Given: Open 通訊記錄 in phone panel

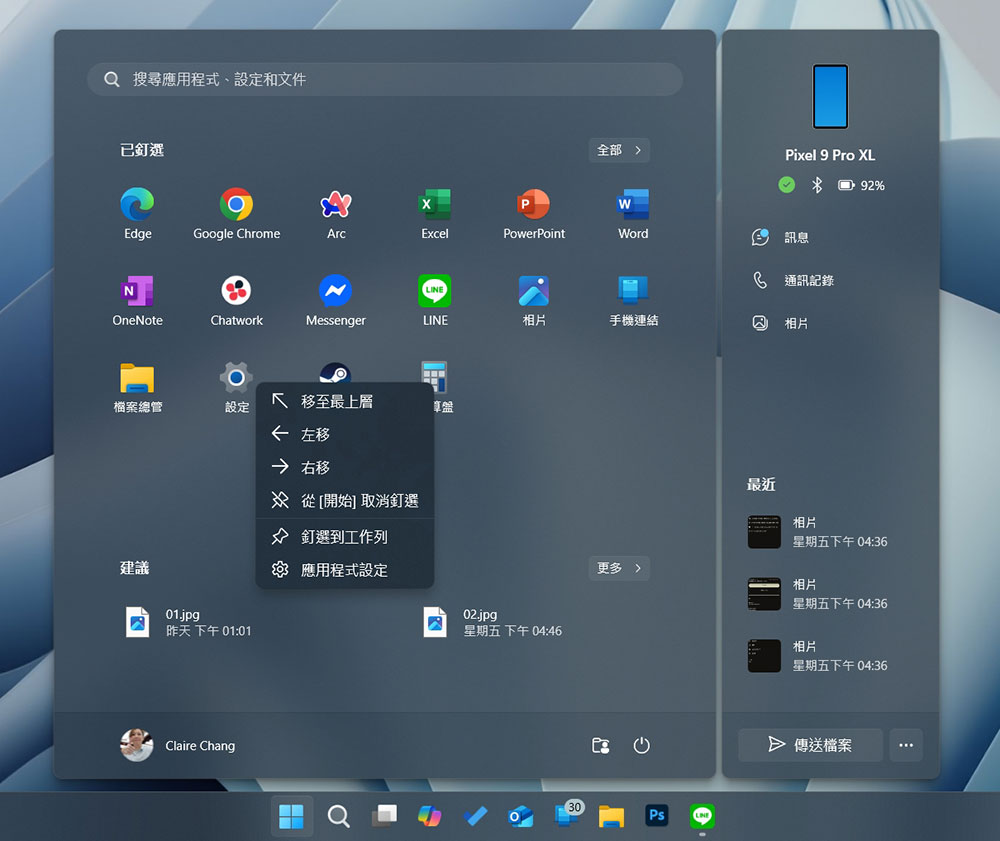Looking at the screenshot, I should [x=793, y=281].
